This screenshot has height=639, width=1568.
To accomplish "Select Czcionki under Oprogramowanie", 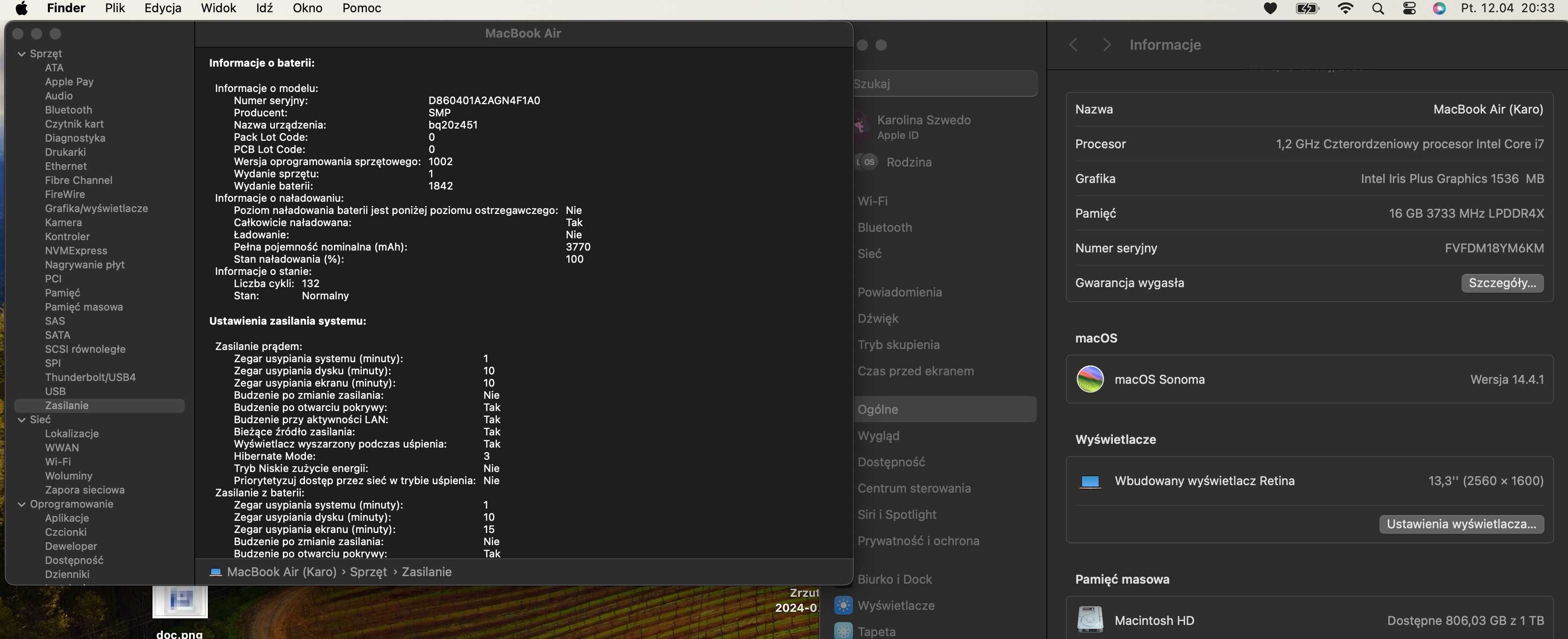I will pos(66,532).
